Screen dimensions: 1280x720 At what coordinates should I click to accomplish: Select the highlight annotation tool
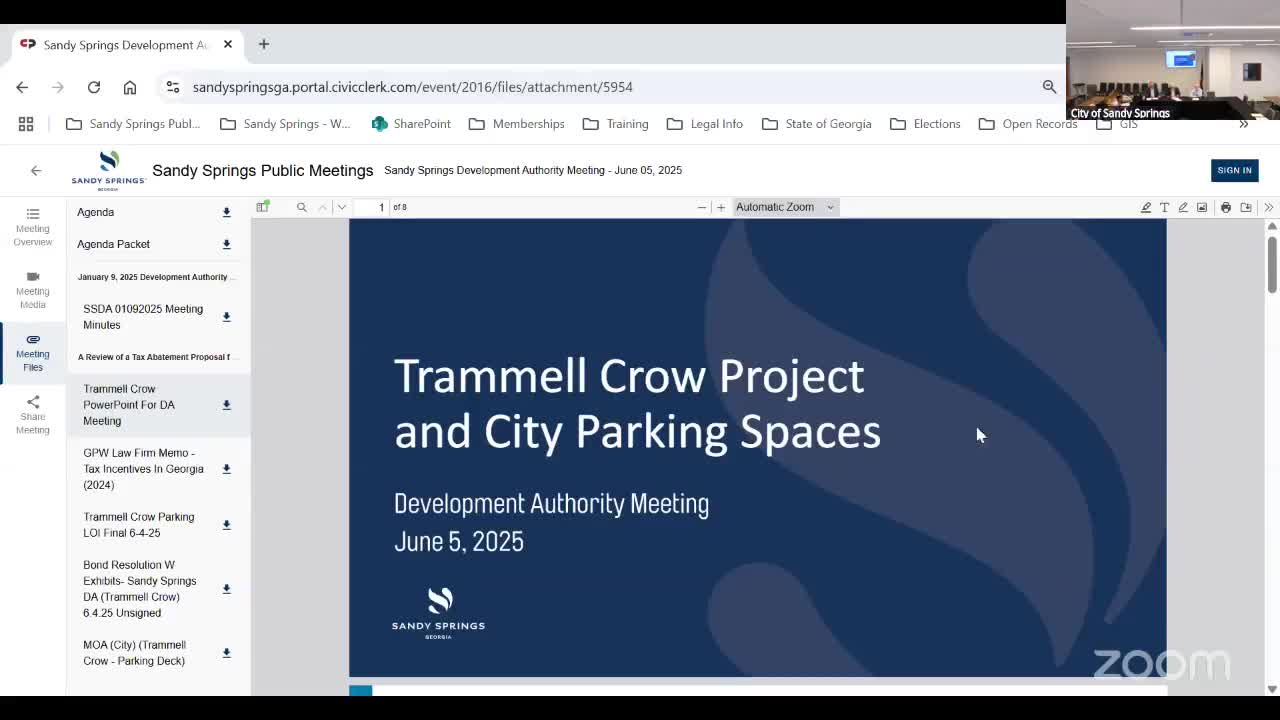click(1146, 207)
